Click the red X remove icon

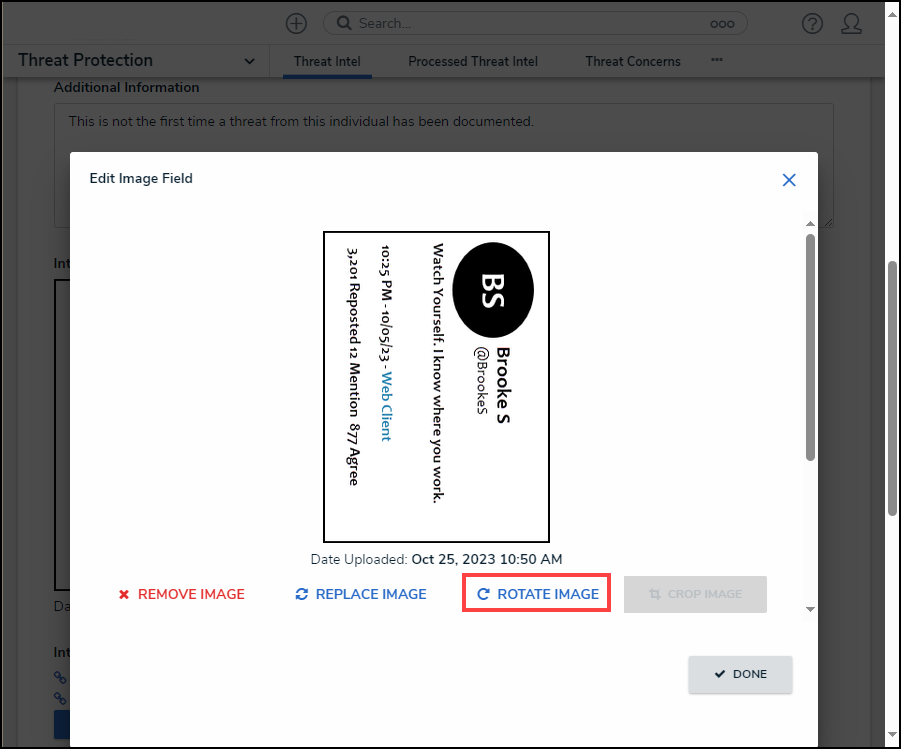point(124,594)
